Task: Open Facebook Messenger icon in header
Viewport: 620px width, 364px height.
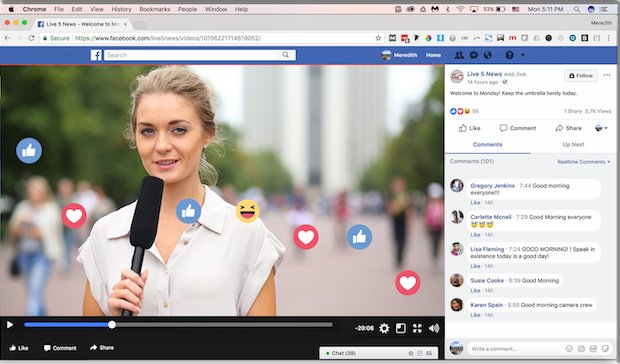Action: (x=474, y=55)
